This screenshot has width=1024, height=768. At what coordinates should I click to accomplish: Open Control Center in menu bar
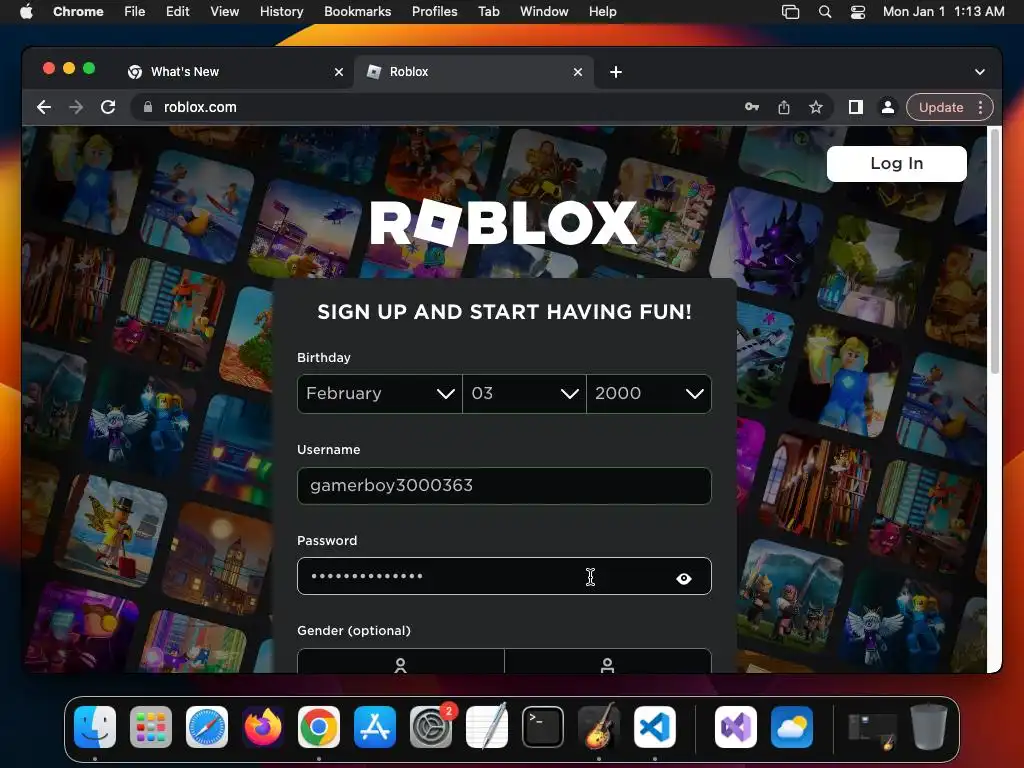(858, 12)
